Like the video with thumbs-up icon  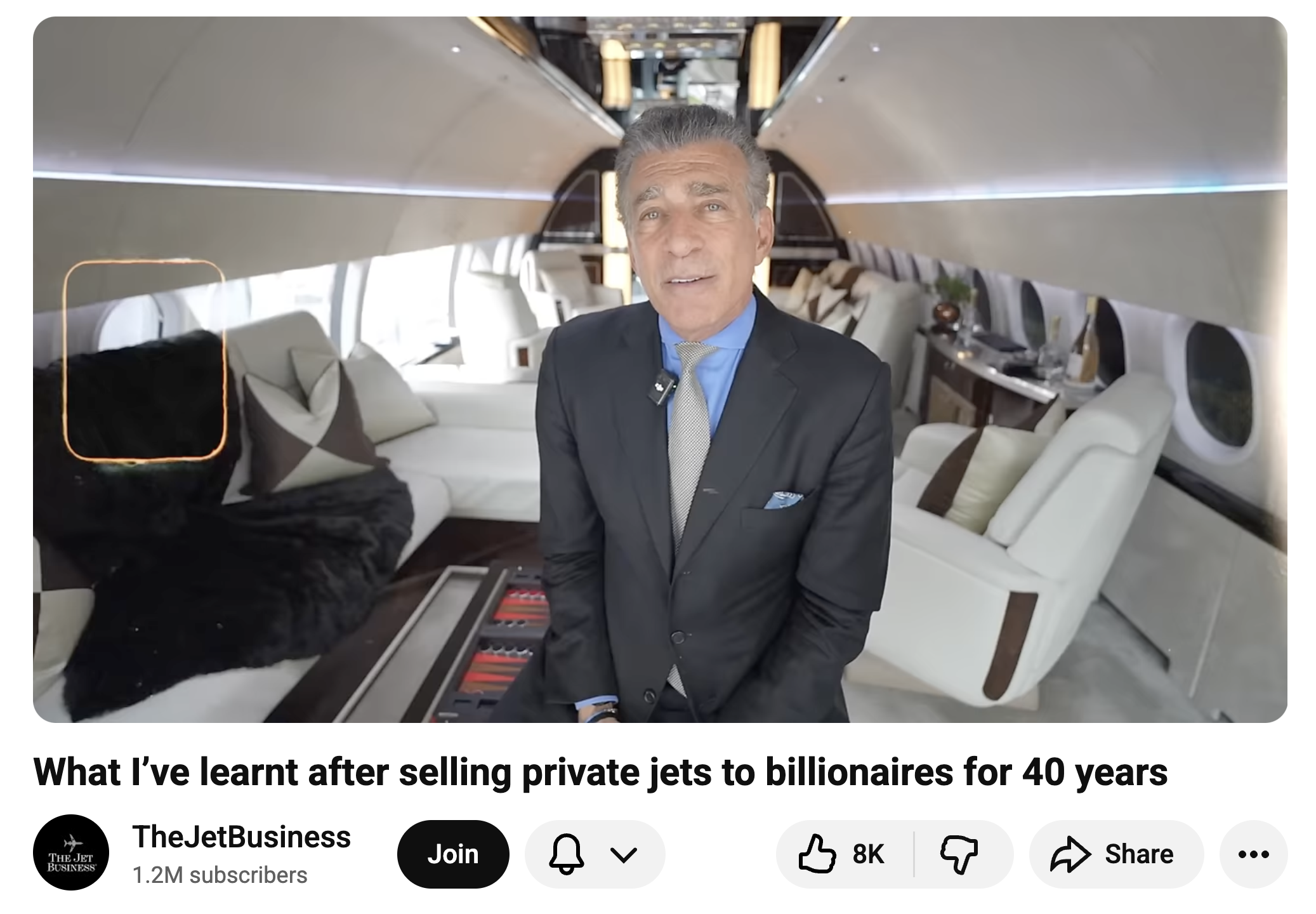[x=816, y=854]
